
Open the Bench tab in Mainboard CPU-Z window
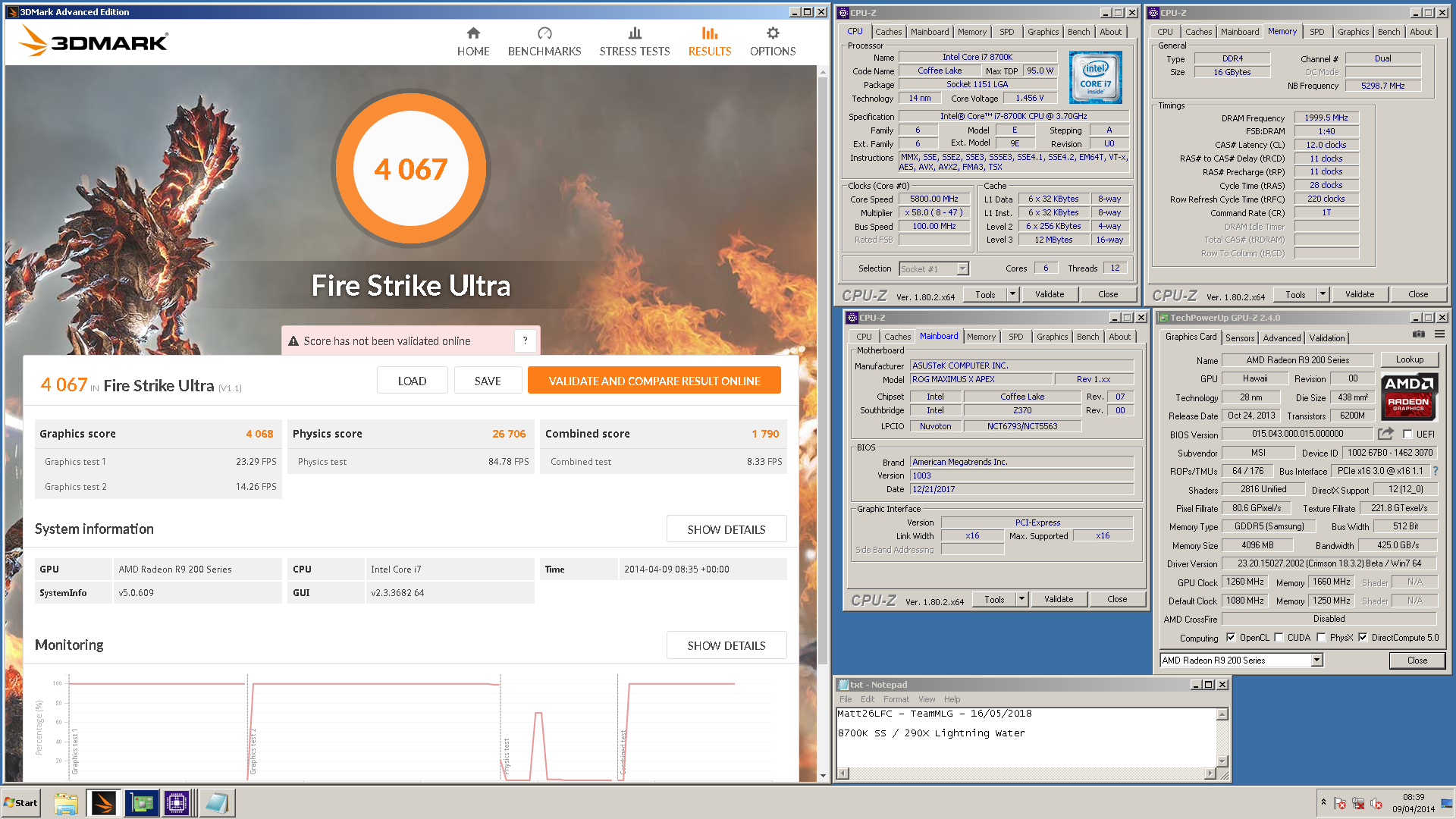1087,337
